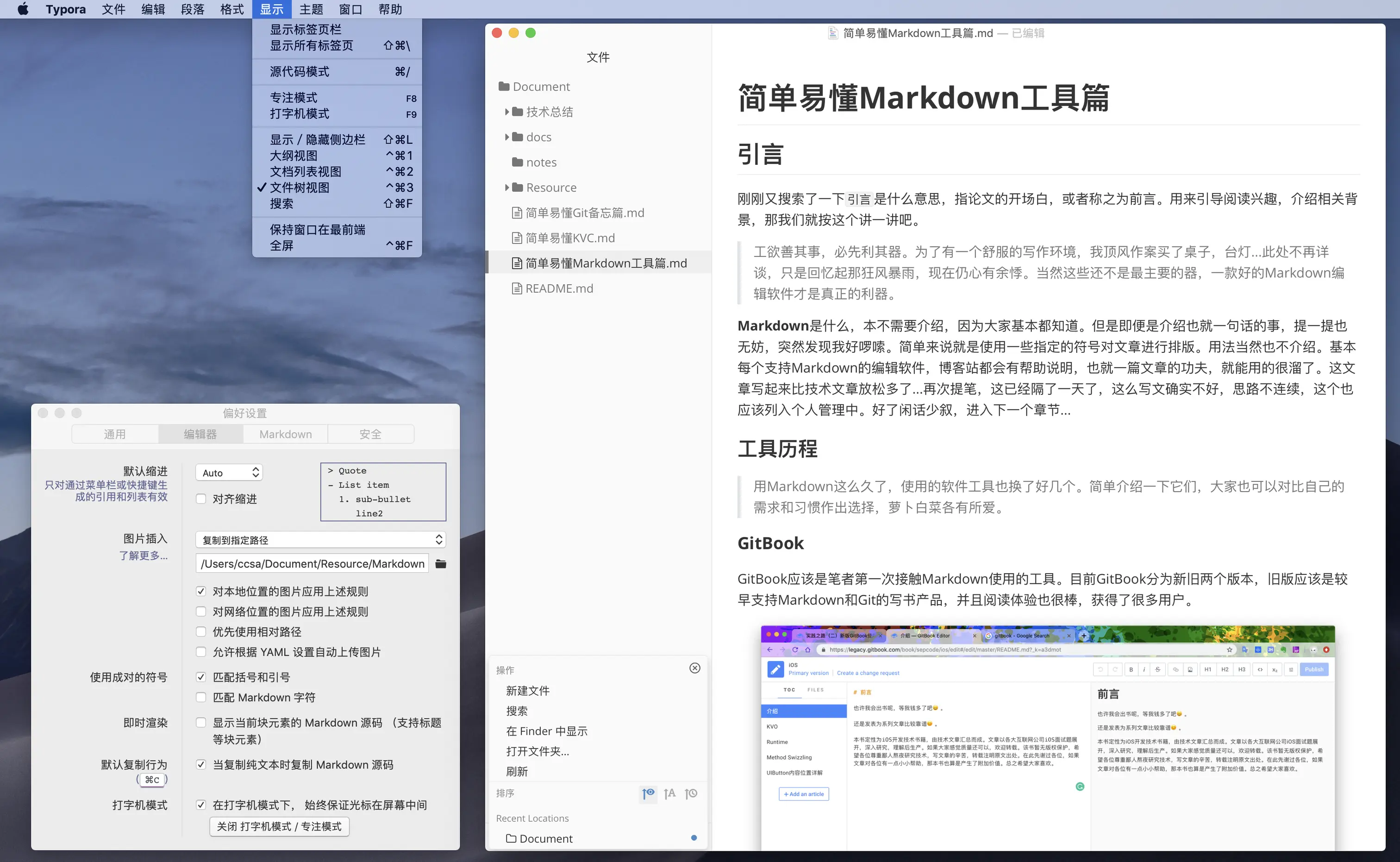The height and width of the screenshot is (862, 1400).
Task: Close the 操作 panel with circled X
Action: pyautogui.click(x=694, y=668)
